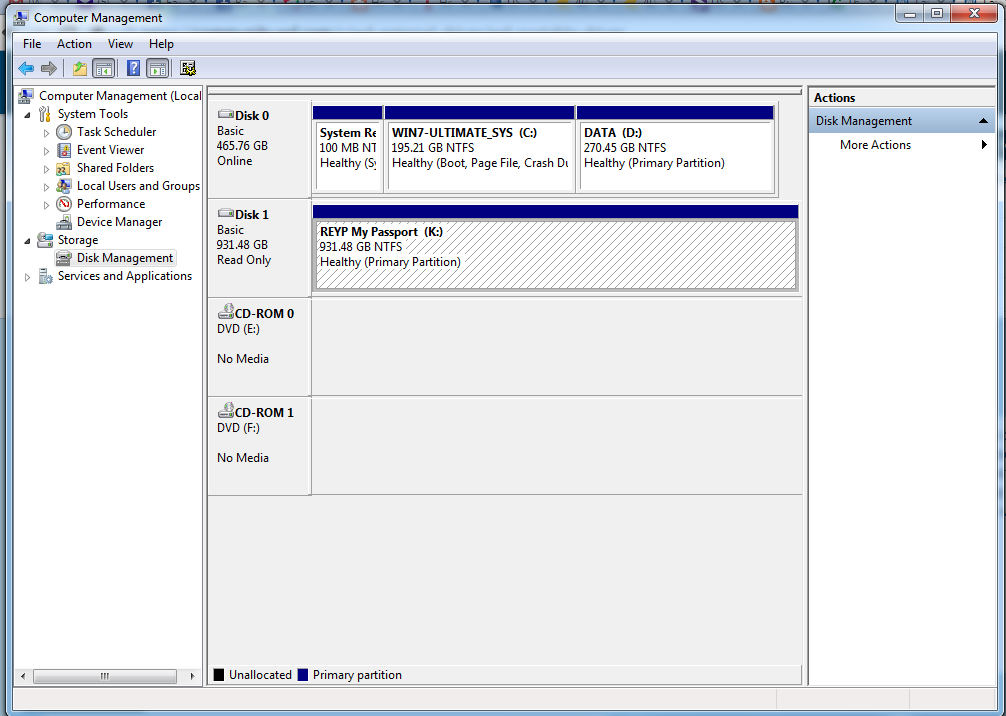
Task: Click the Device Manager icon
Action: click(64, 222)
